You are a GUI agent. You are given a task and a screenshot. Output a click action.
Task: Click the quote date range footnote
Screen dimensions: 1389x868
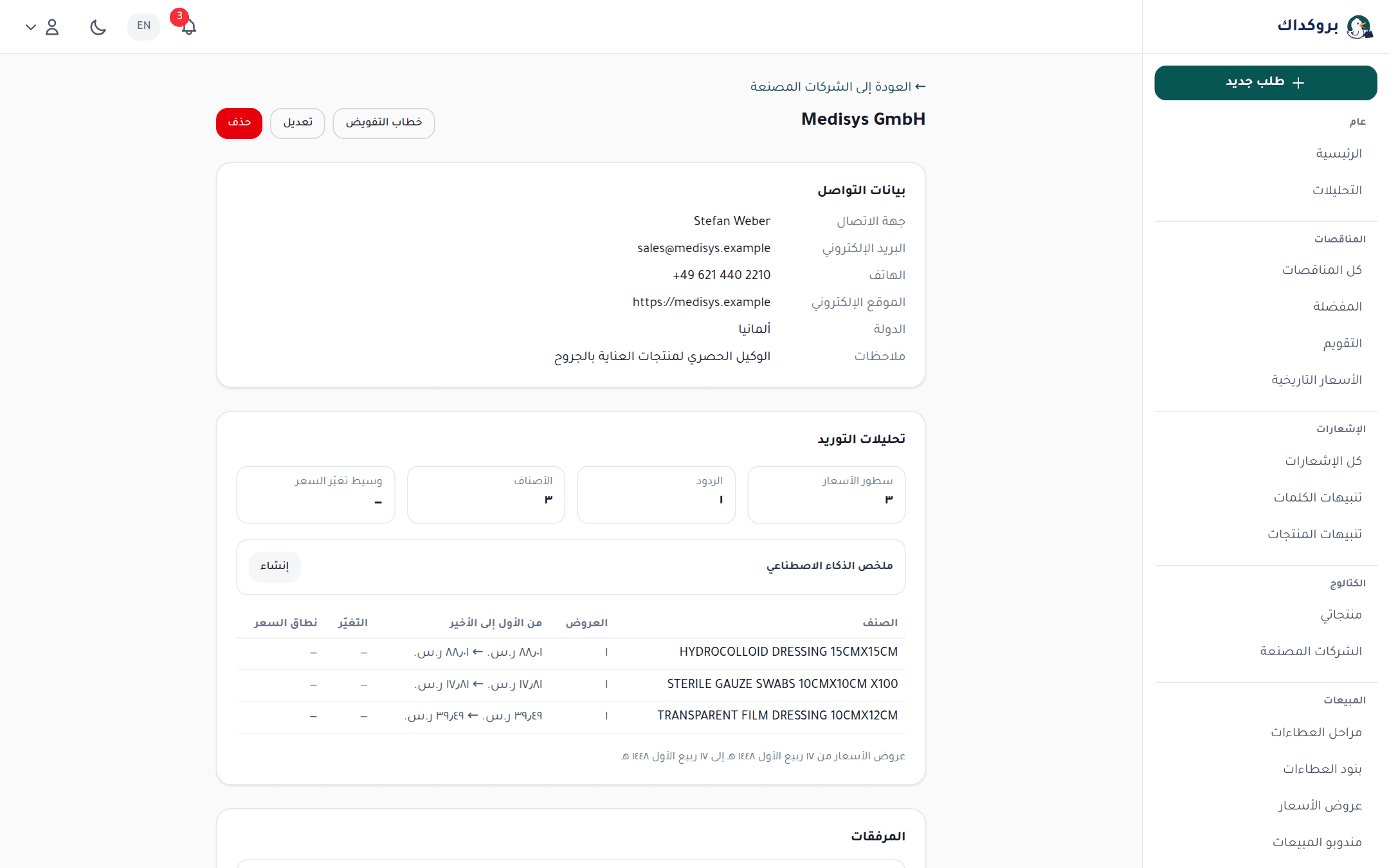763,756
